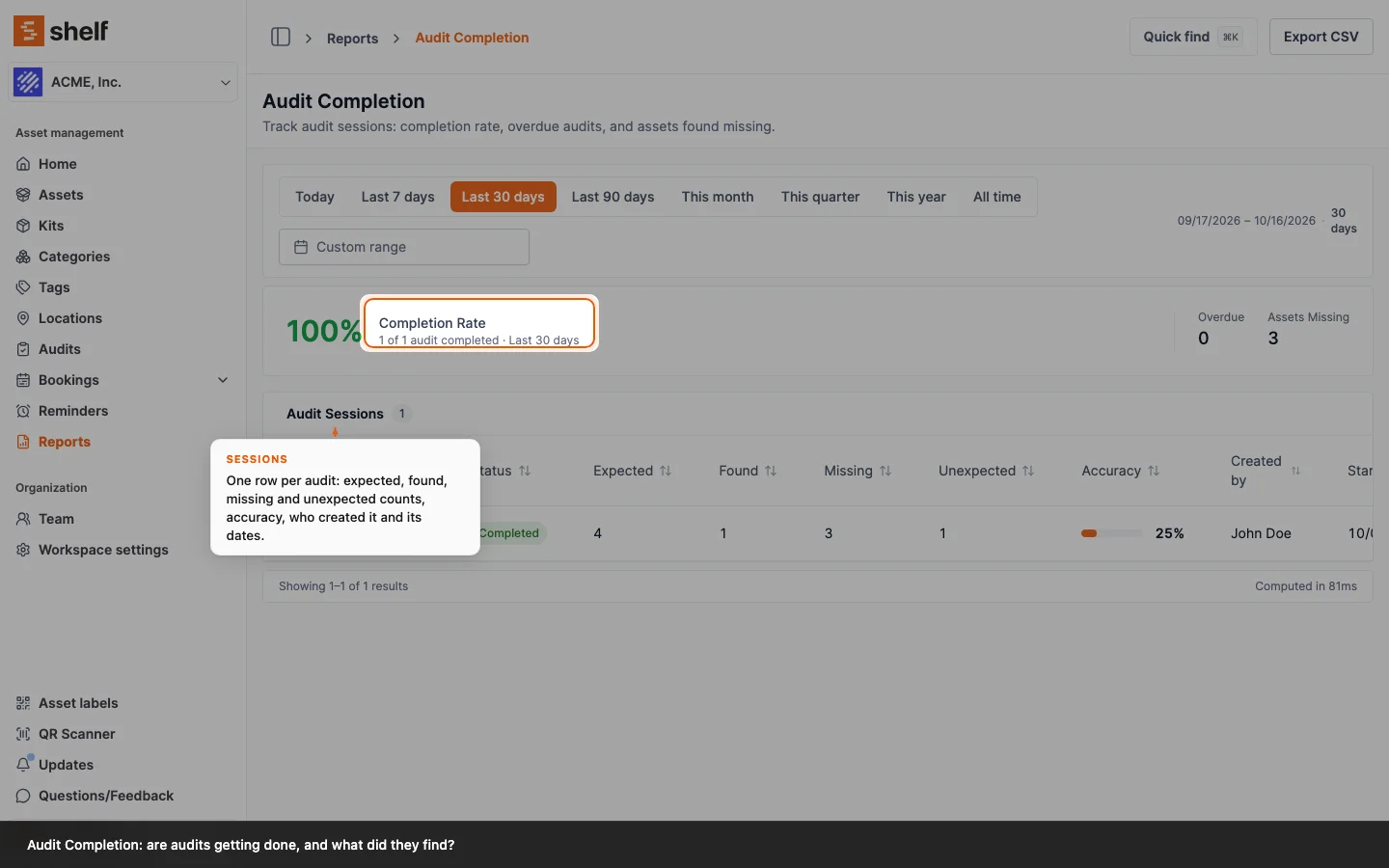
Task: Open the ACME, Inc. workspace switcher
Action: click(x=123, y=82)
